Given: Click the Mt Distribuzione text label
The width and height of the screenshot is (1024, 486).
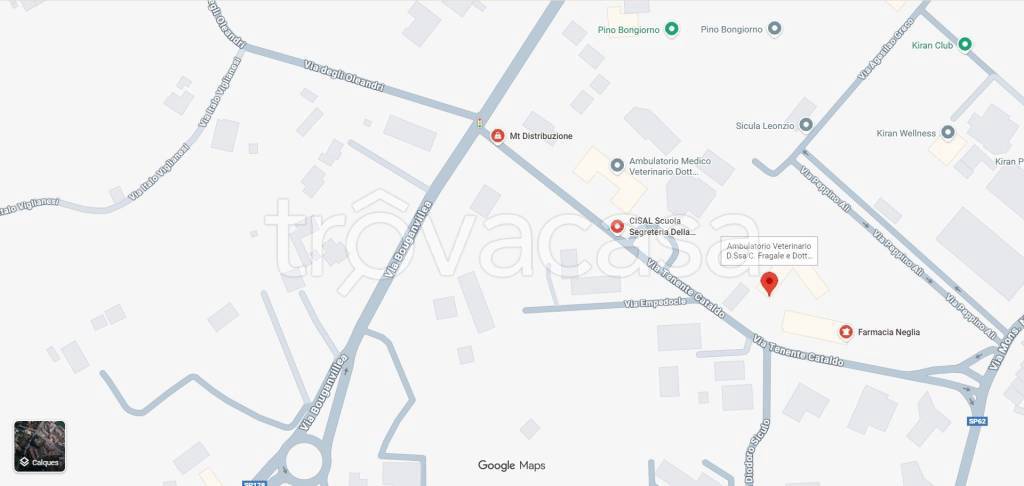Looking at the screenshot, I should (x=541, y=136).
